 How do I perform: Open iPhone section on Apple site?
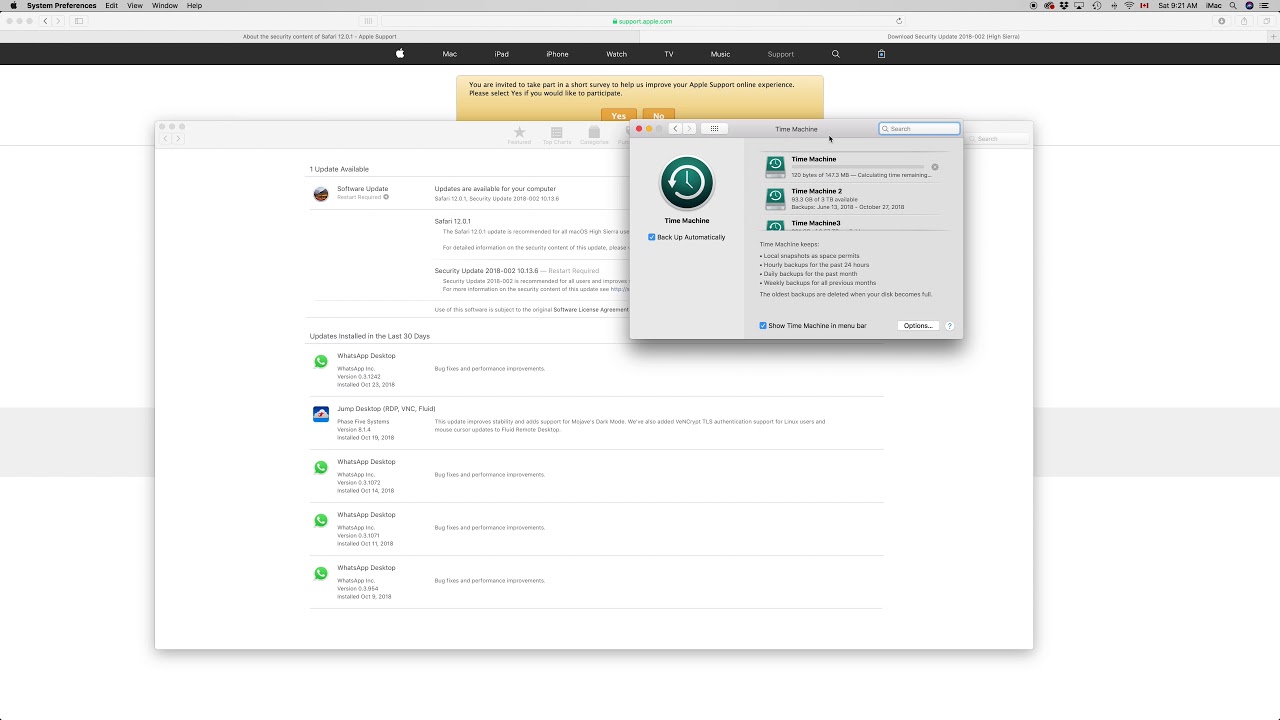click(557, 54)
